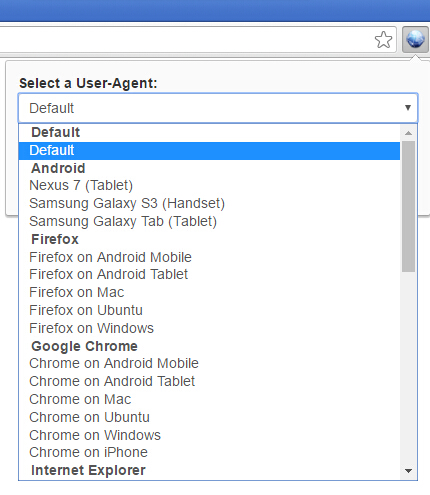
Task: Bookmark the page with the star icon
Action: click(x=383, y=40)
